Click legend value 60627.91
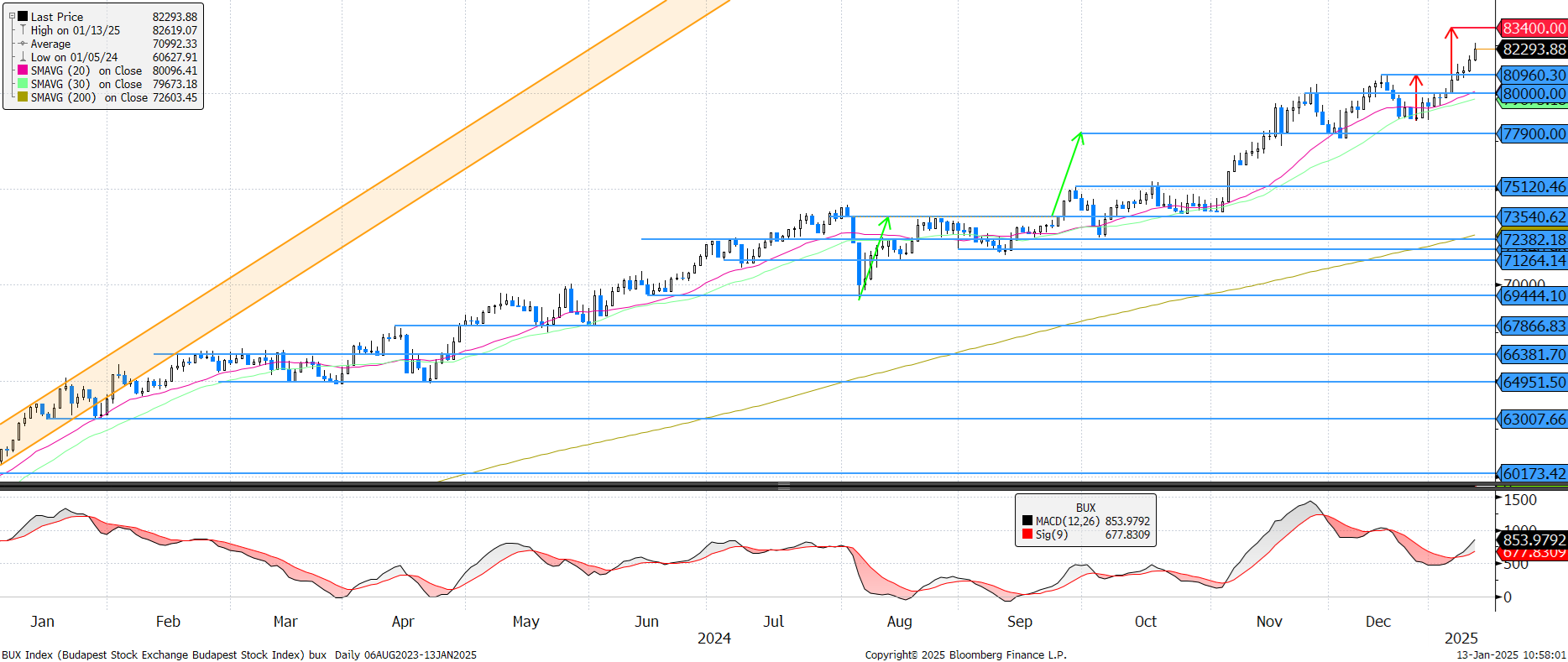1568x662 pixels. (x=175, y=57)
